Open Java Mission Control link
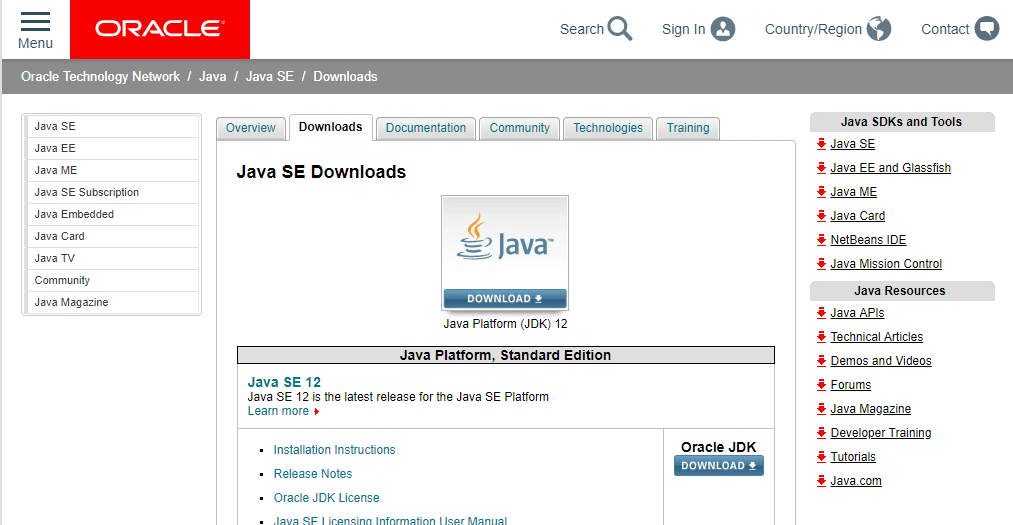This screenshot has width=1013, height=525. point(886,263)
